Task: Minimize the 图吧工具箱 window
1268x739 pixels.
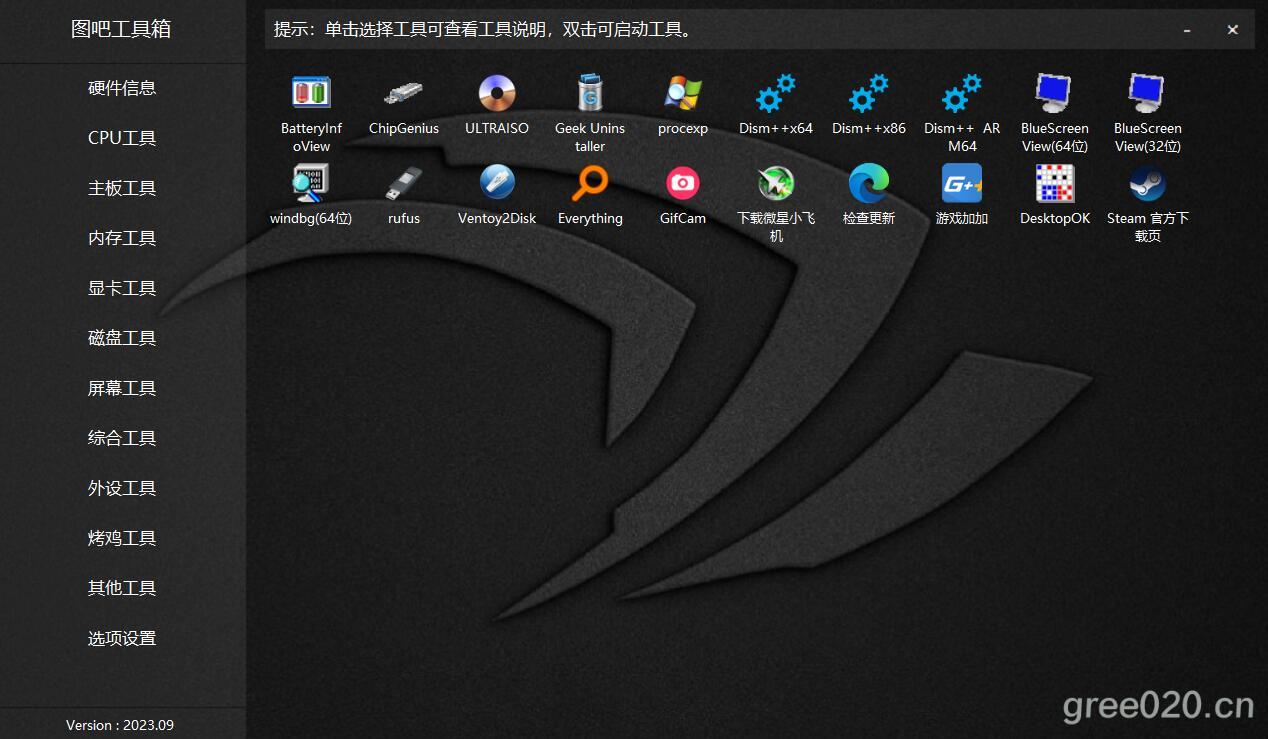Action: 1187,30
